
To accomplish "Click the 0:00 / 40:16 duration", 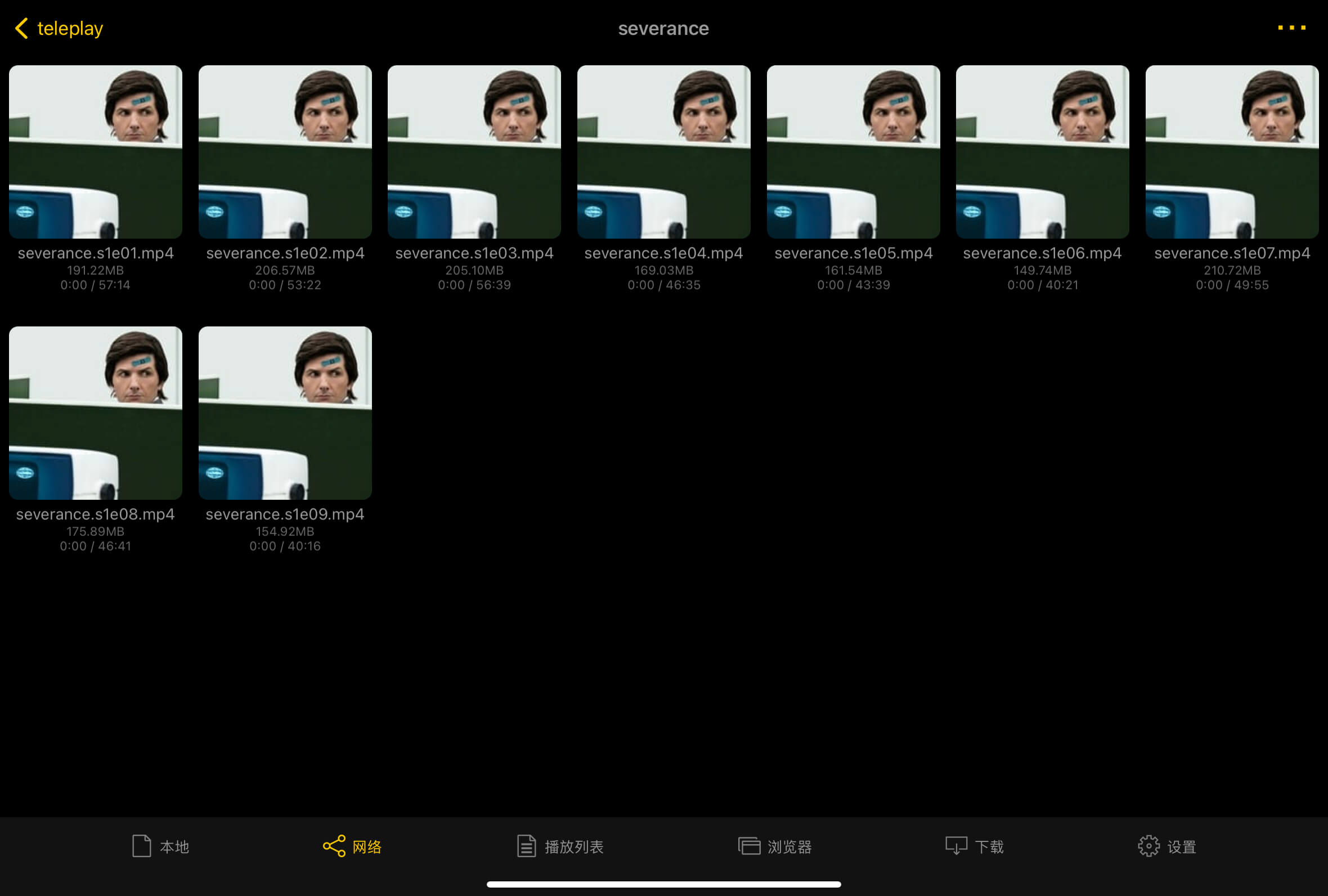I will tap(285, 546).
